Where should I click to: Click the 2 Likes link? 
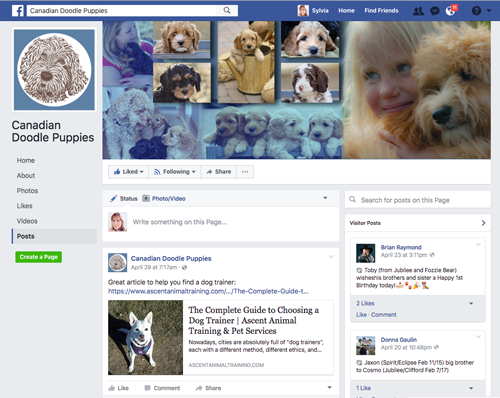[x=365, y=303]
